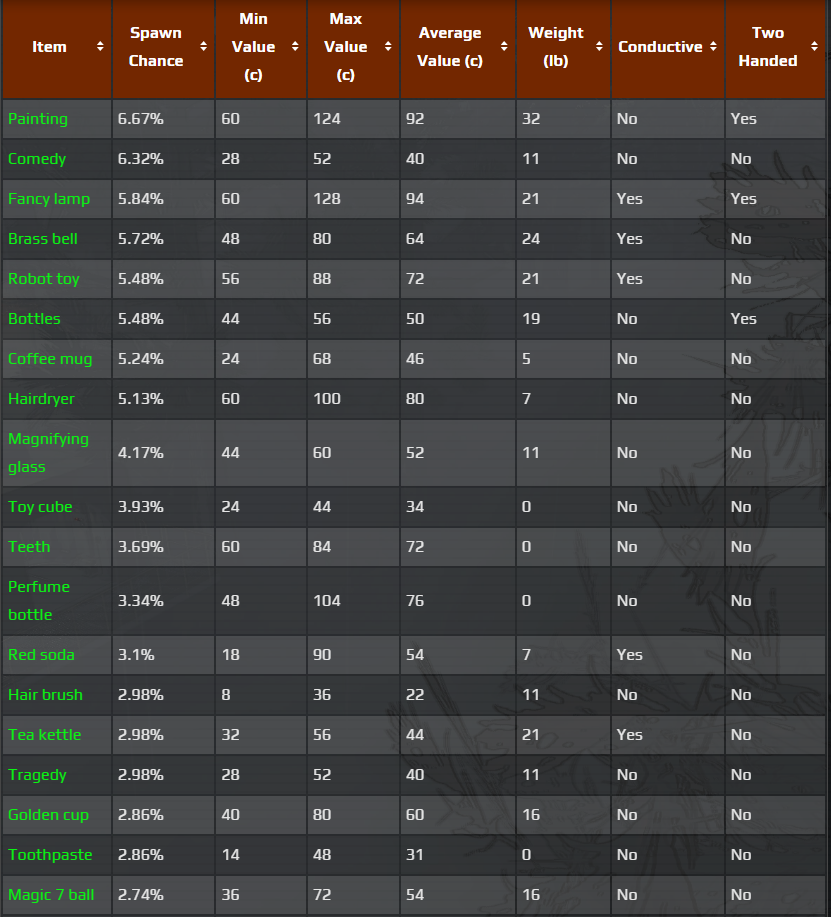Image resolution: width=831 pixels, height=917 pixels.
Task: Open the Fancy lamp item page
Action: click(x=49, y=199)
